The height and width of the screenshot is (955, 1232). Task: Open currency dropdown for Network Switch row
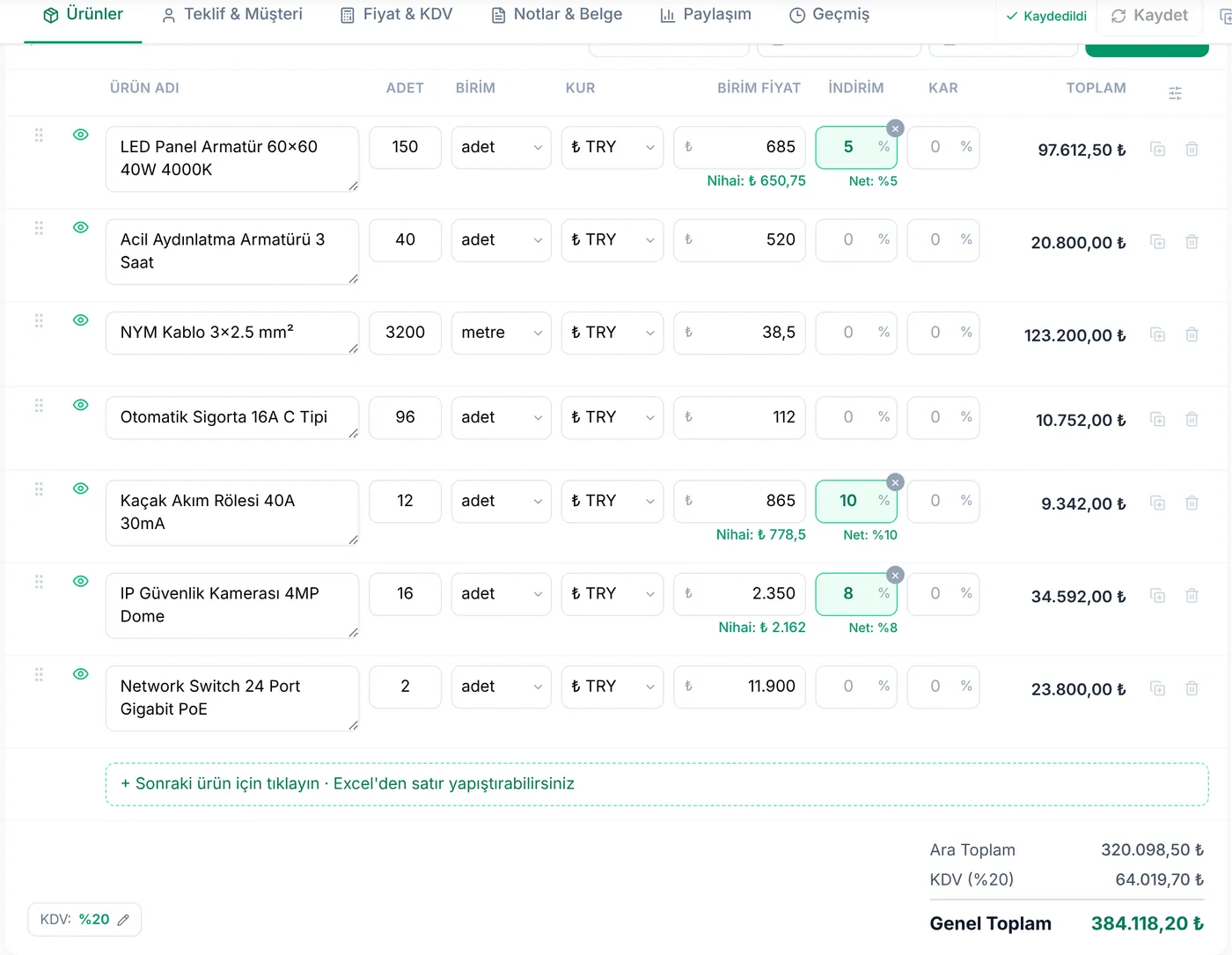click(612, 687)
